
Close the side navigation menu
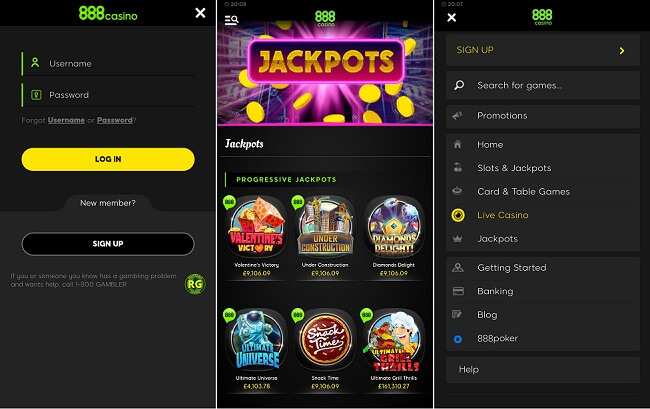point(452,17)
